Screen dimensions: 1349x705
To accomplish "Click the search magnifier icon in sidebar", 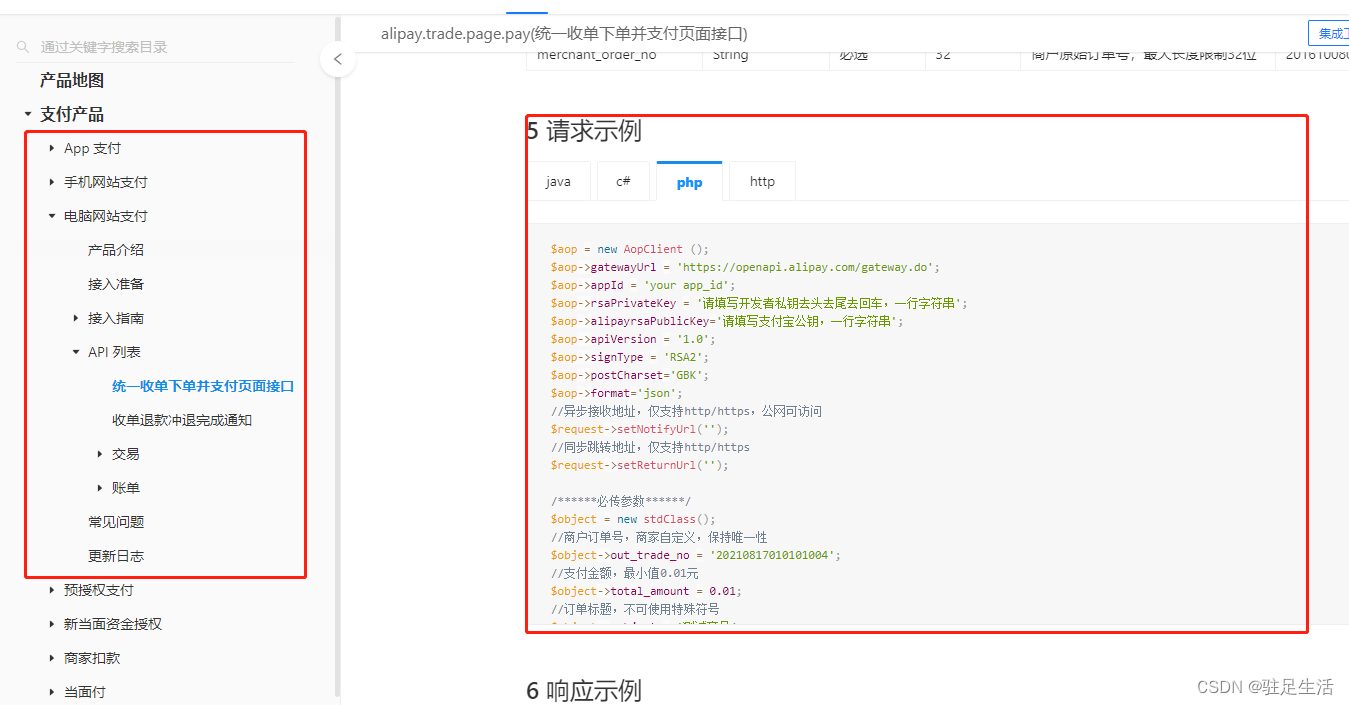I will click(x=22, y=47).
